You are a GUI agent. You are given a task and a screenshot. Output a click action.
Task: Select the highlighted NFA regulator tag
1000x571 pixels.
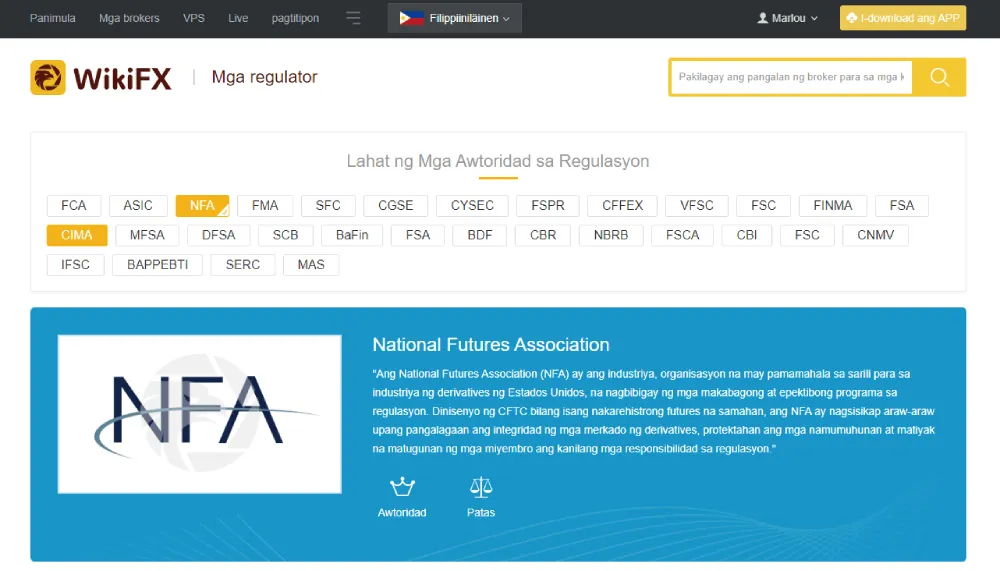pos(202,205)
